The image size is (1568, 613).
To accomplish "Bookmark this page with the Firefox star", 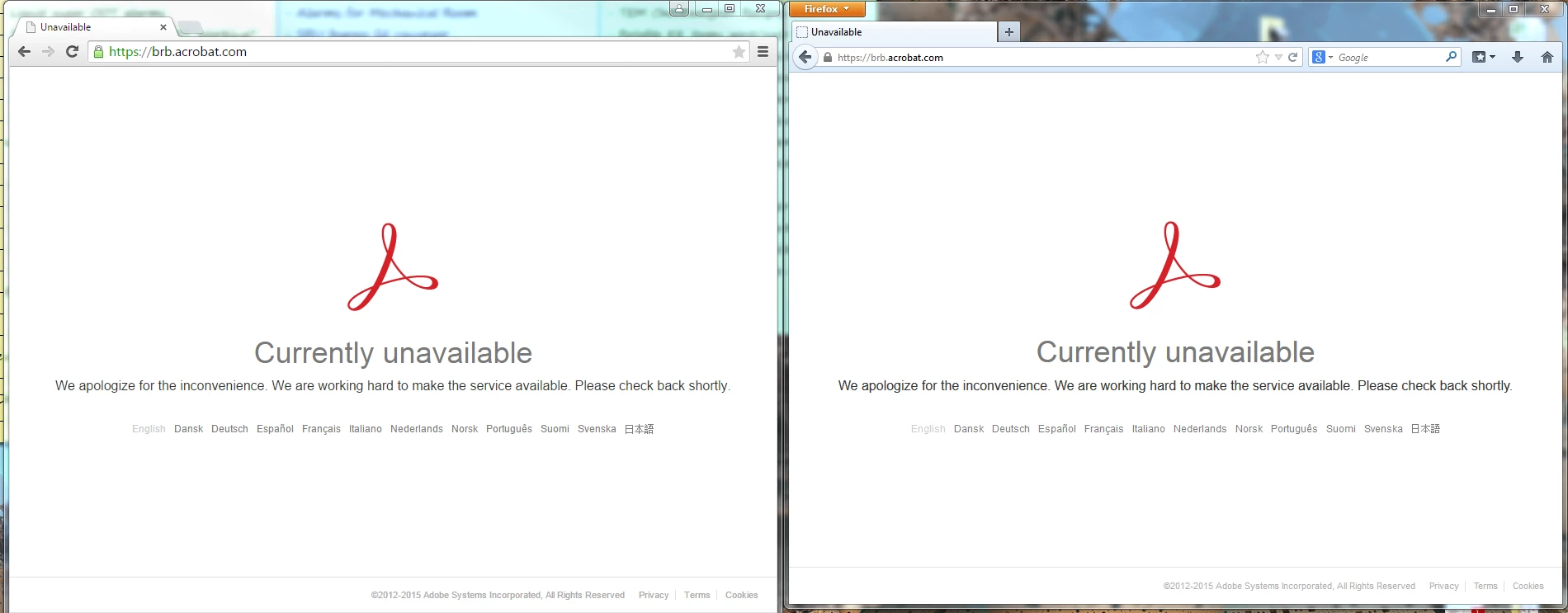I will [x=1262, y=57].
